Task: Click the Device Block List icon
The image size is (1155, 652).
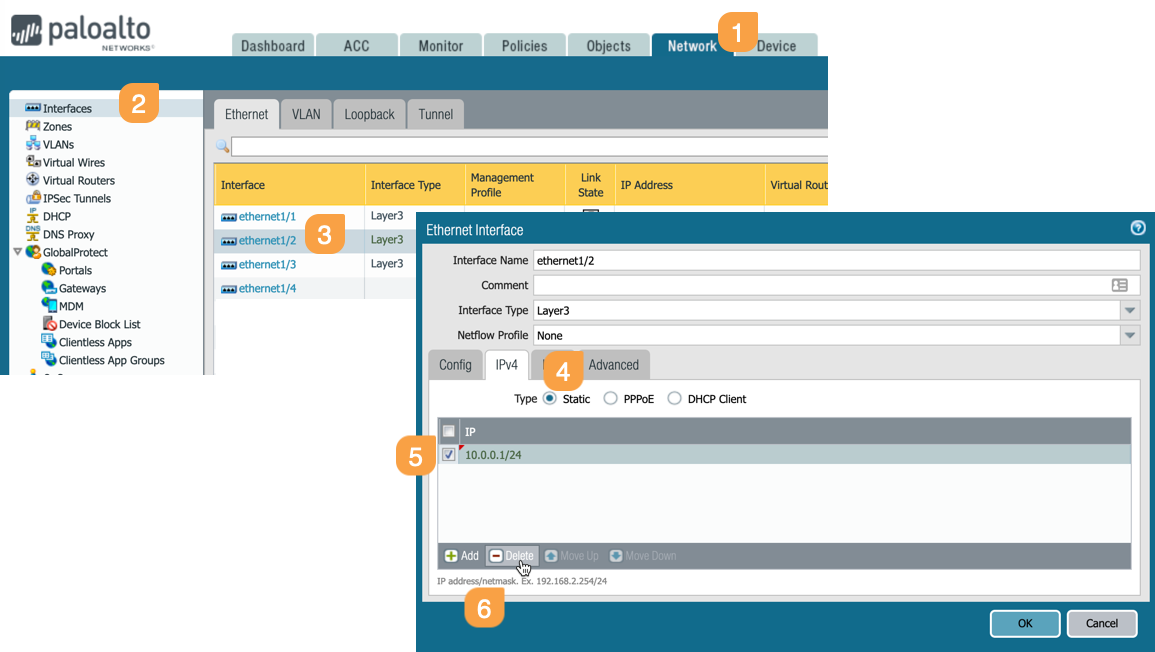Action: point(49,323)
